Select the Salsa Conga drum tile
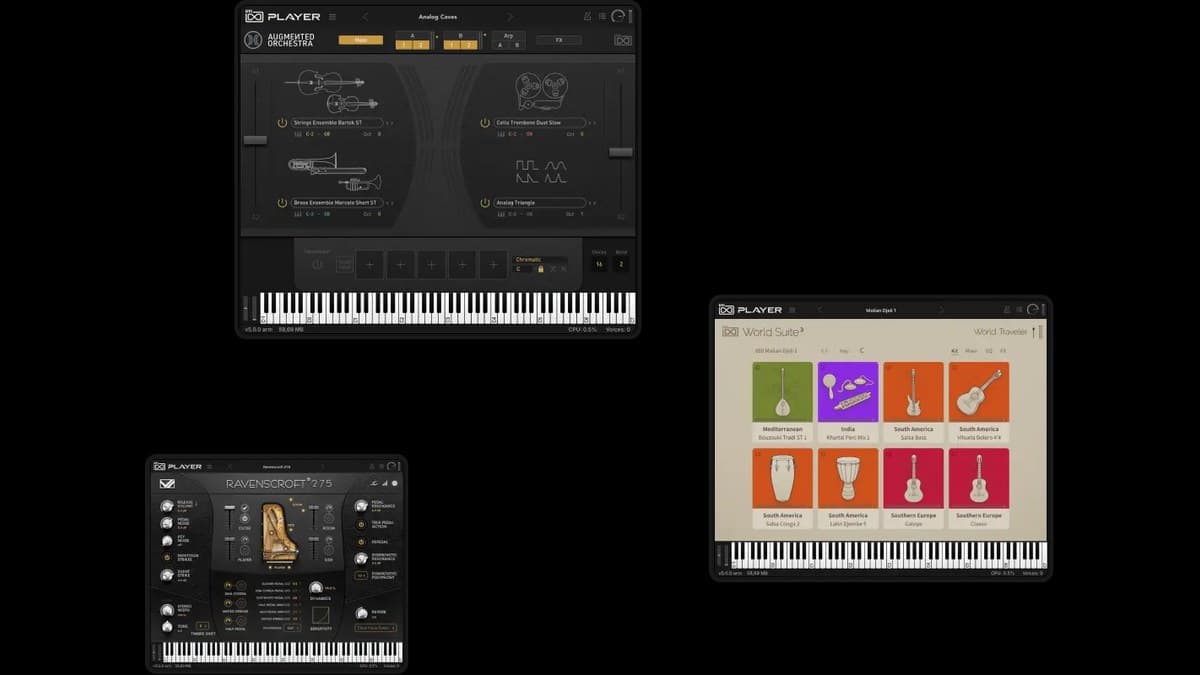1200x675 pixels. 782,488
